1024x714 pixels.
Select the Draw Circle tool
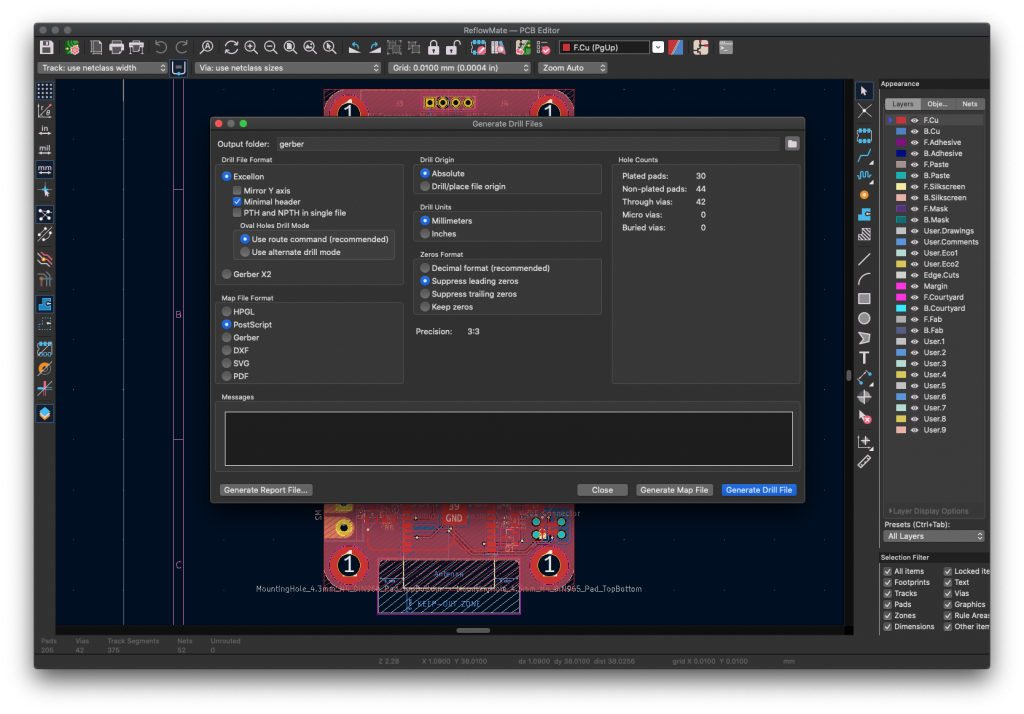(x=864, y=318)
